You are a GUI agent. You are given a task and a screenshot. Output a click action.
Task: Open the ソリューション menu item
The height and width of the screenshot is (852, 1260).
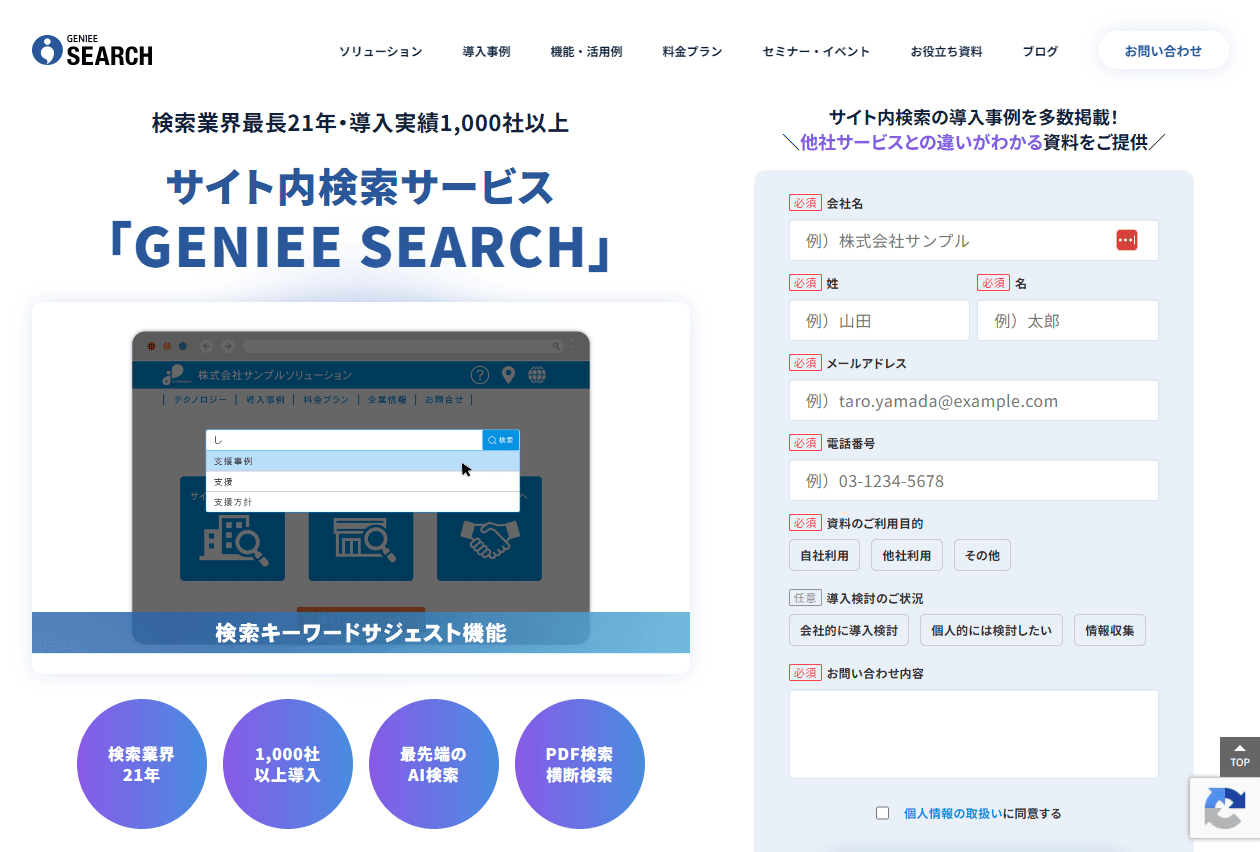(380, 51)
